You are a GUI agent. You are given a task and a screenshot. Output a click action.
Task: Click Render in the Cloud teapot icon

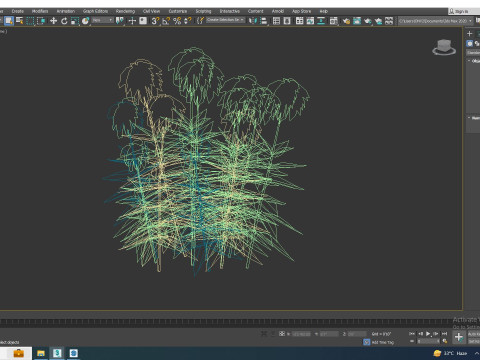coord(378,21)
